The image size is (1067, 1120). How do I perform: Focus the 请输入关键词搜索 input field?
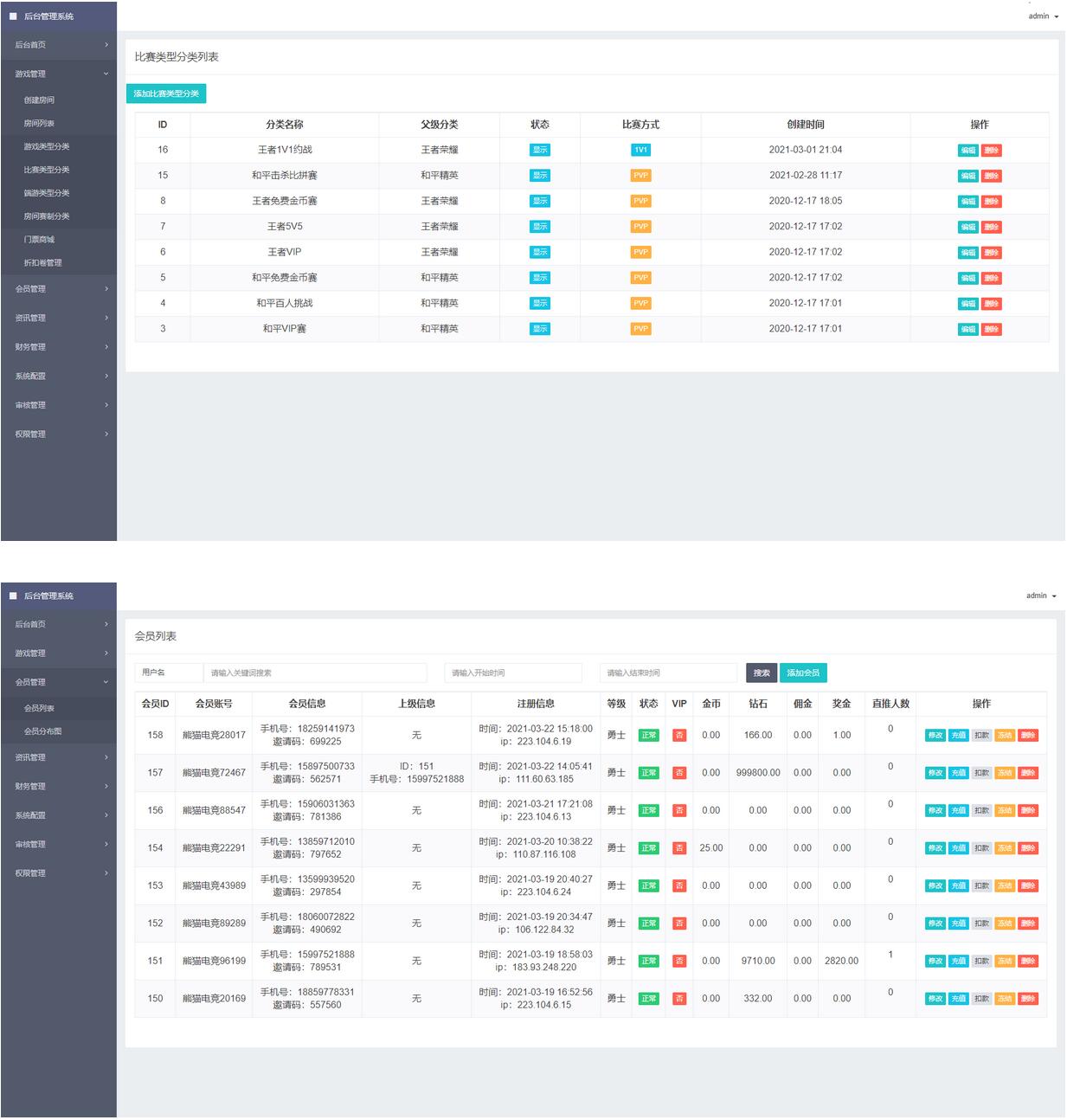[316, 673]
